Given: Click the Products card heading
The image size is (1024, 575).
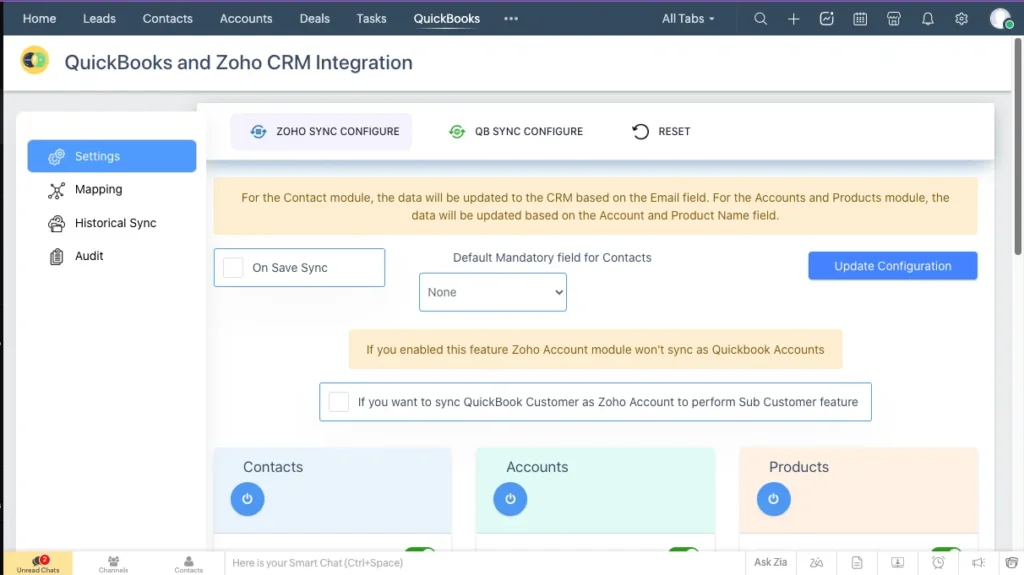Looking at the screenshot, I should [799, 467].
